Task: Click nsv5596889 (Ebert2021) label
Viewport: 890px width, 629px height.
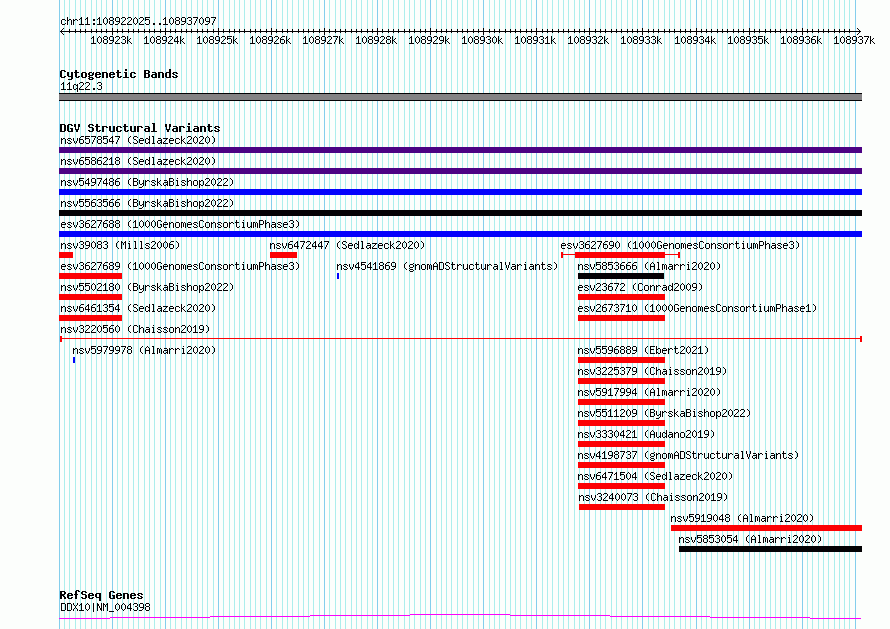Action: point(643,350)
